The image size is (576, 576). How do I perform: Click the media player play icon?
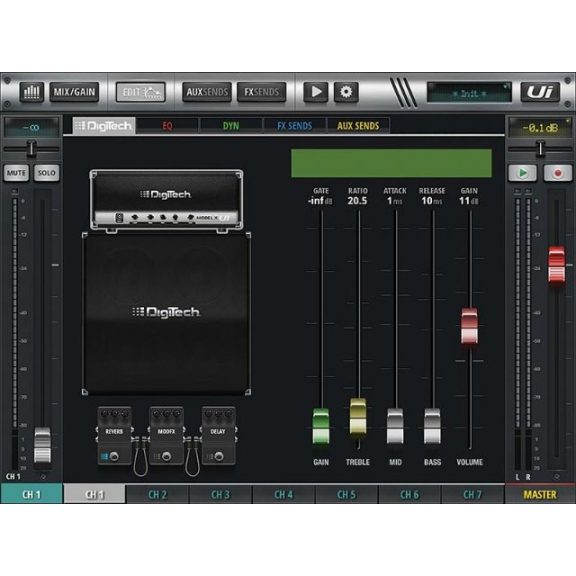316,92
